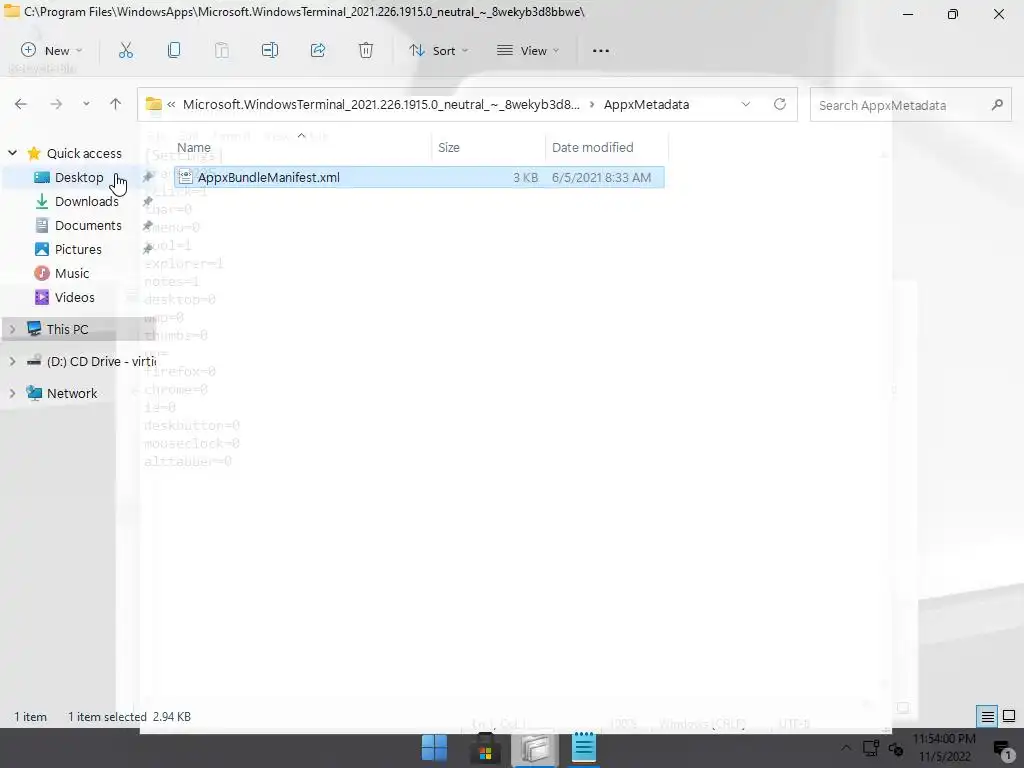Click the 3 KB size cell
Image resolution: width=1024 pixels, height=768 pixels.
(x=525, y=178)
